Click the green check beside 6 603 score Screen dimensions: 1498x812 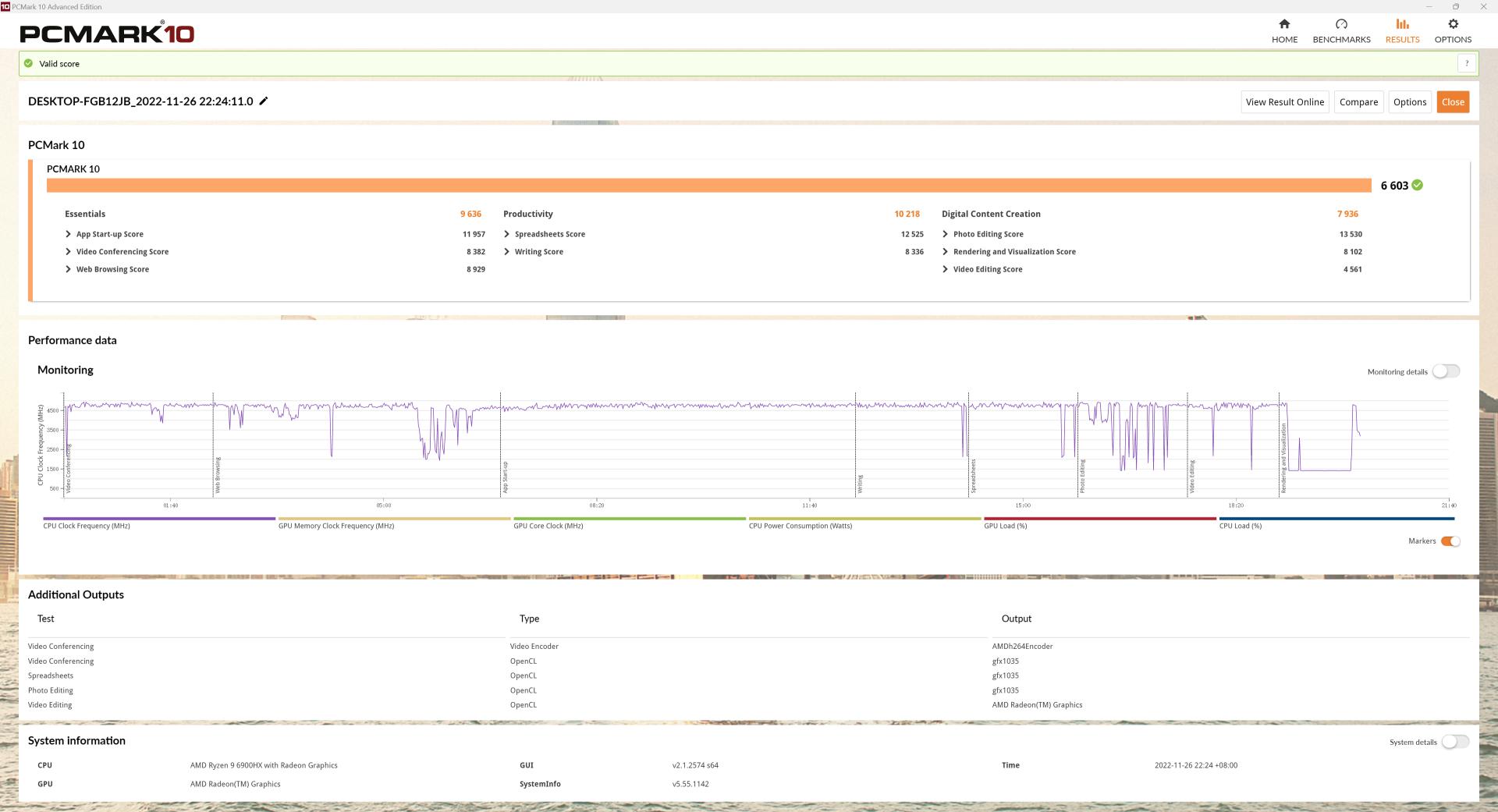[x=1418, y=186]
